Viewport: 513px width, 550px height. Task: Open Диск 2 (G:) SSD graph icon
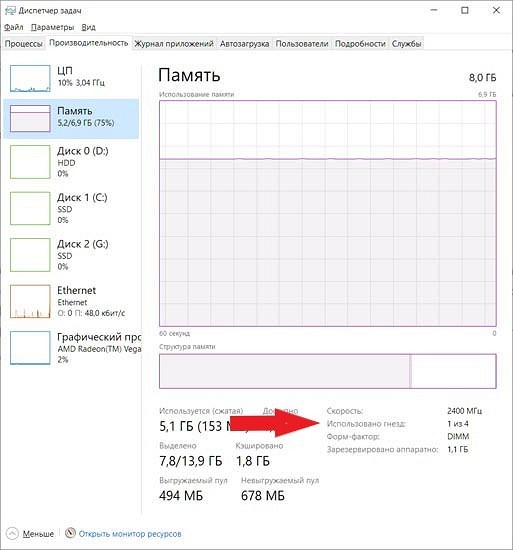pos(30,255)
